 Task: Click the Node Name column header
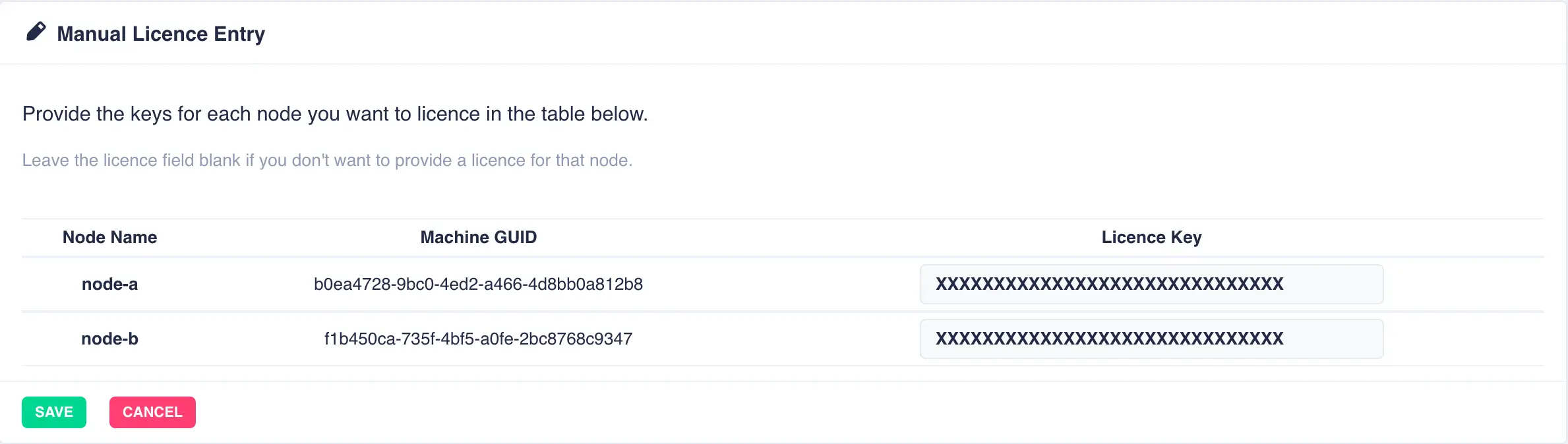pos(109,237)
